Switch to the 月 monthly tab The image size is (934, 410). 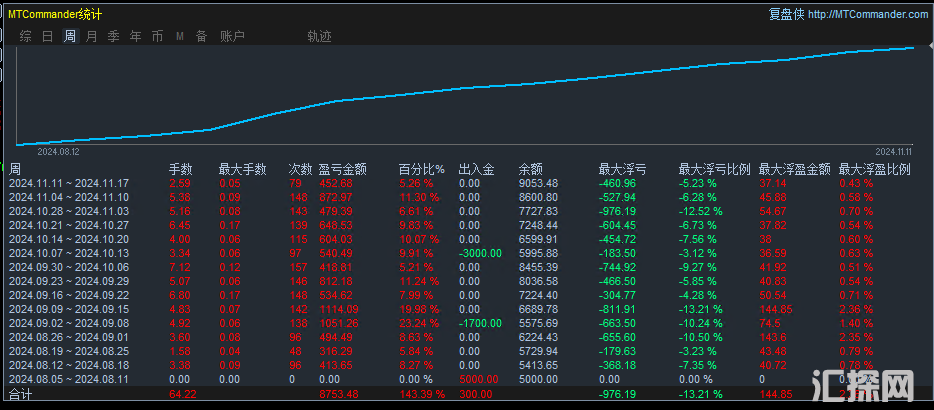click(91, 36)
